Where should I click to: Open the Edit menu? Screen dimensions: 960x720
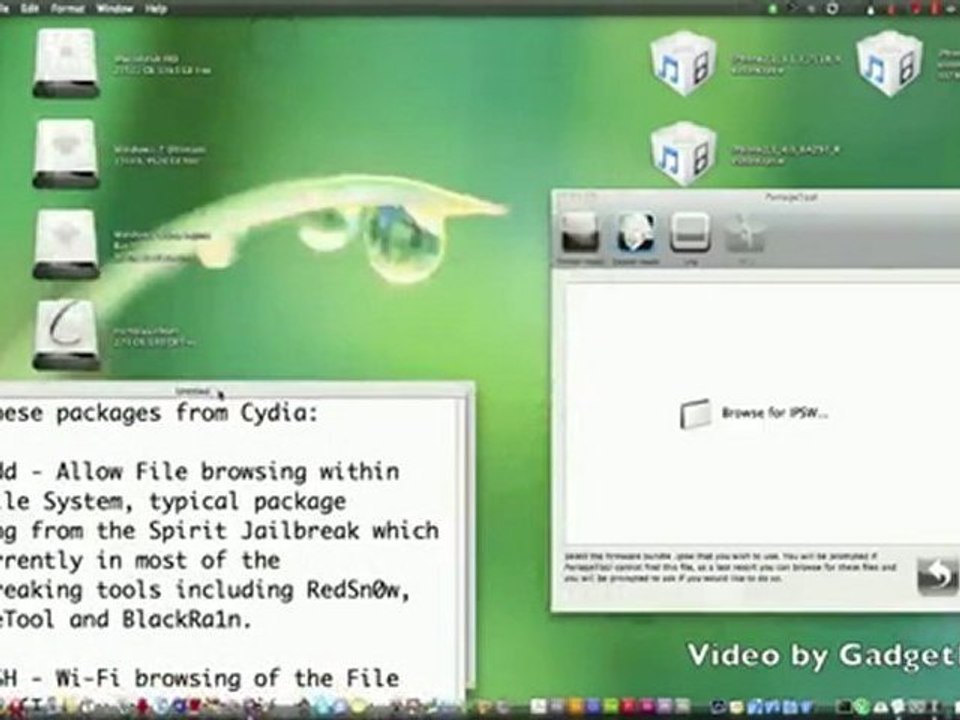point(29,9)
